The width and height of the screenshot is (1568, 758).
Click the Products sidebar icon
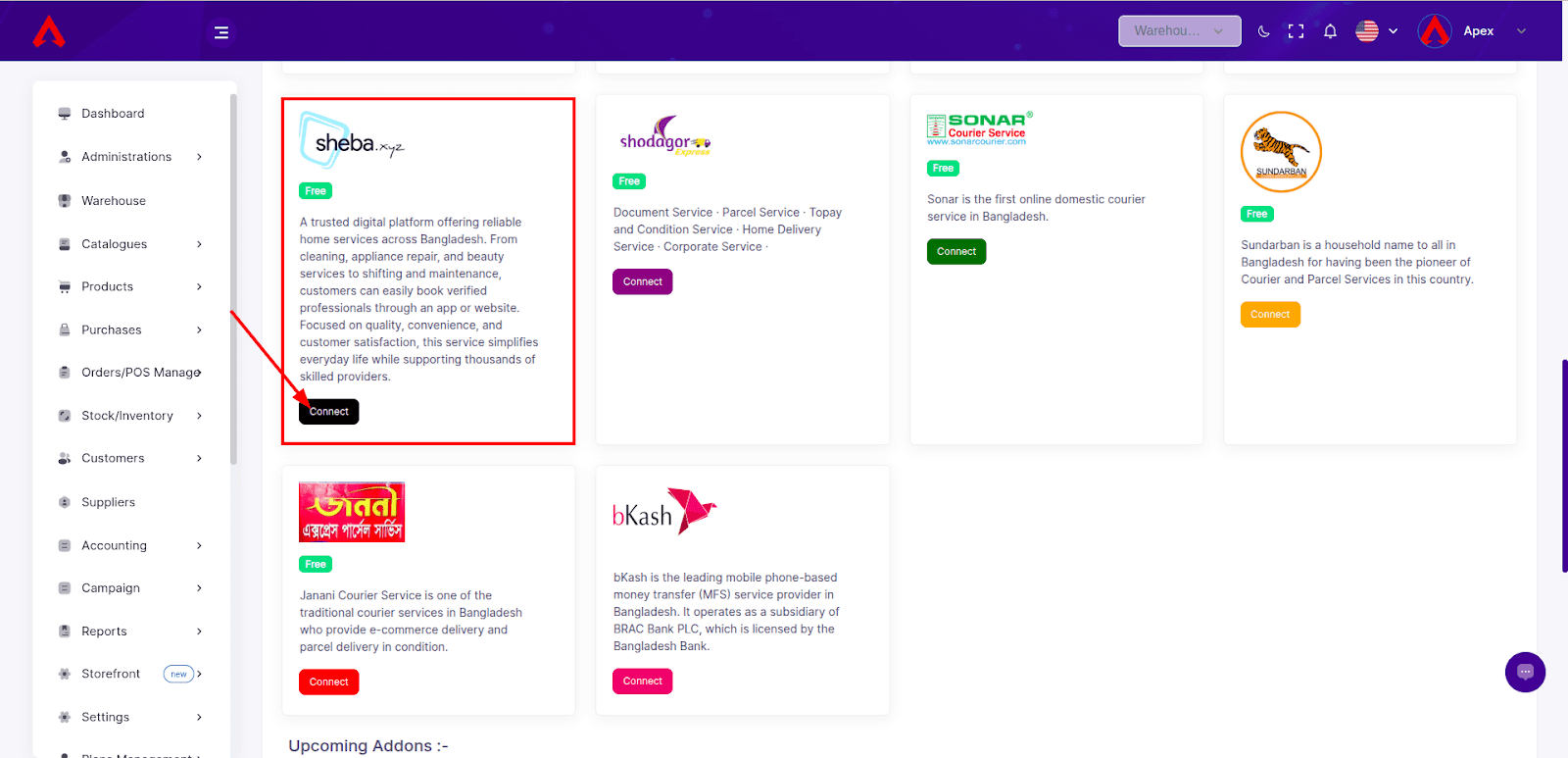pos(65,287)
